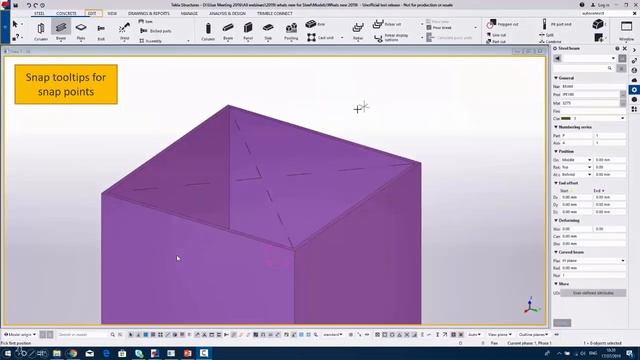Click the Redo icon in title bar
Screen dimensions: 640x360
coord(36,5)
